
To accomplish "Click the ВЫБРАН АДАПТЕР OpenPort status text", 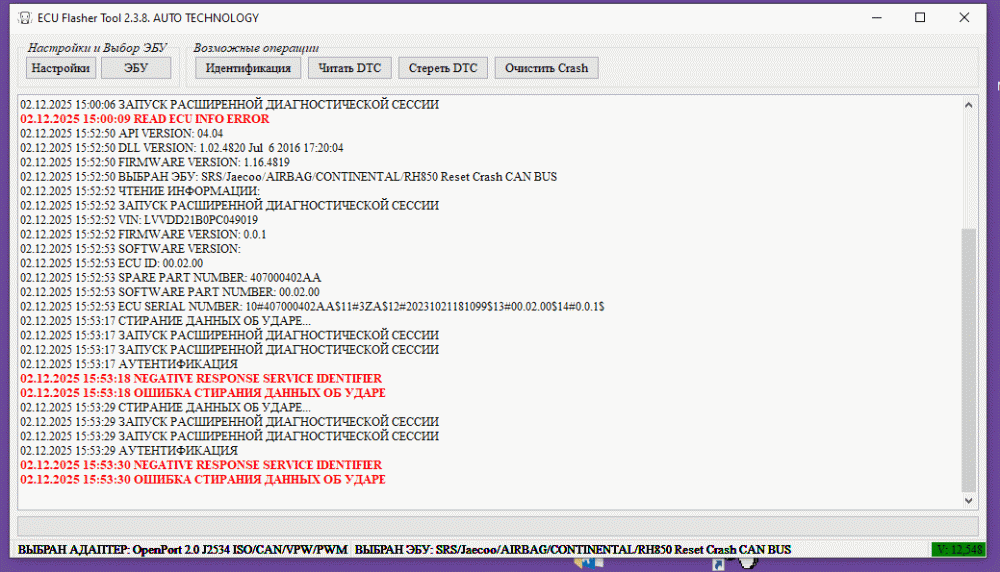I will tap(181, 550).
